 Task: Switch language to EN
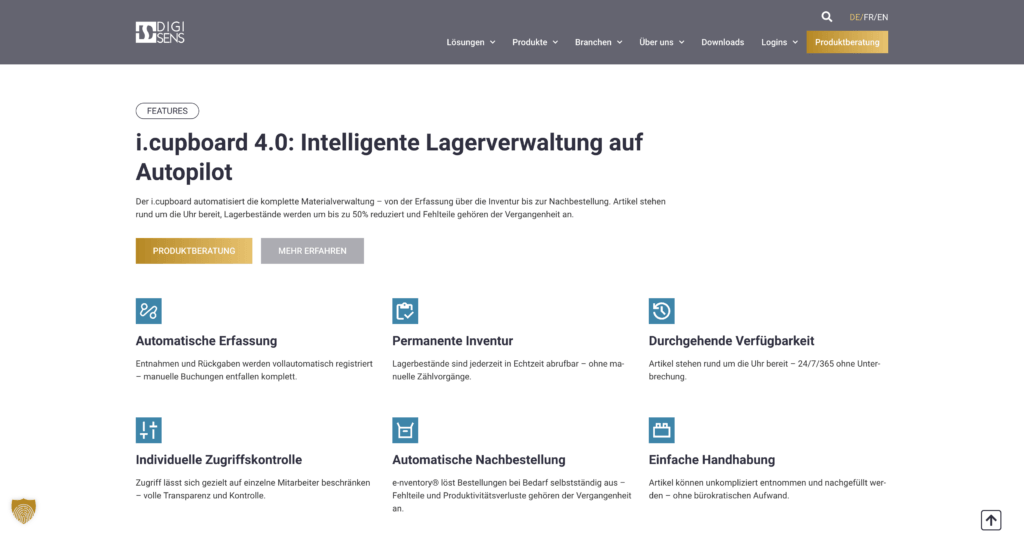(x=882, y=18)
